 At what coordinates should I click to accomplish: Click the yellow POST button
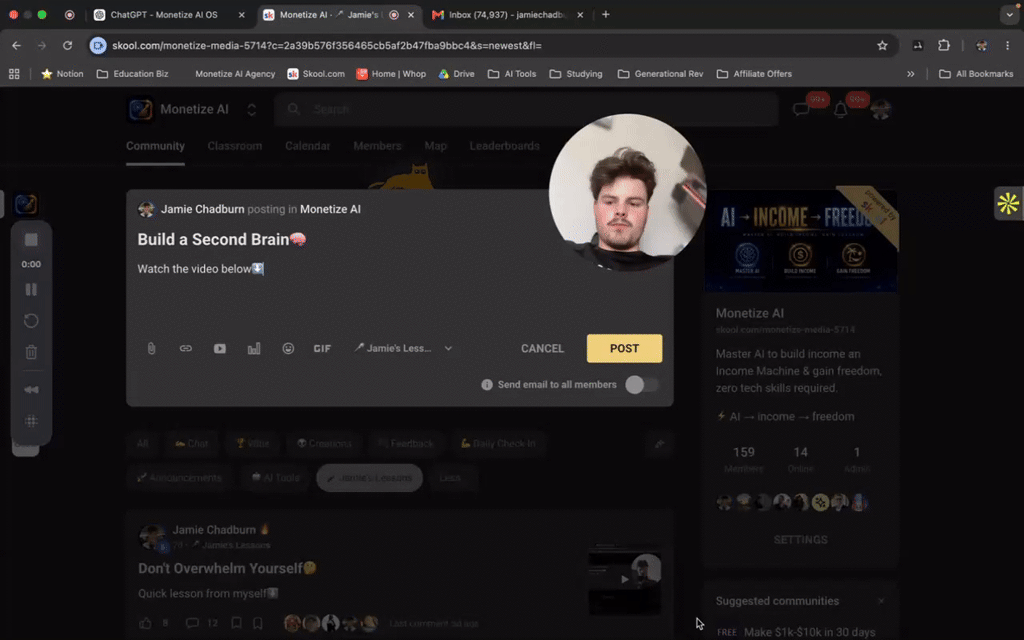[624, 348]
